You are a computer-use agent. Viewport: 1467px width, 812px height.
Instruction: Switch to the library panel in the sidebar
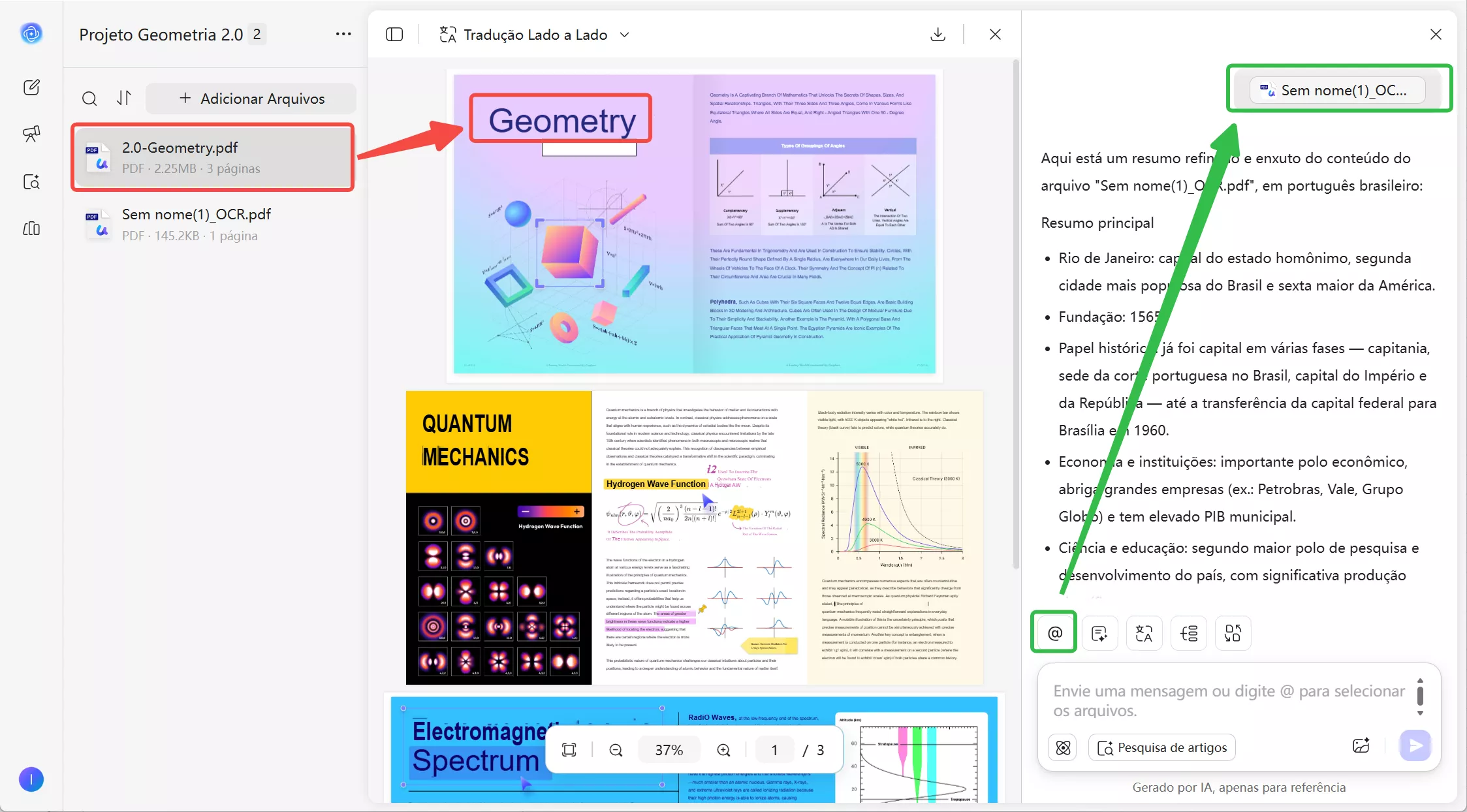pyautogui.click(x=31, y=228)
